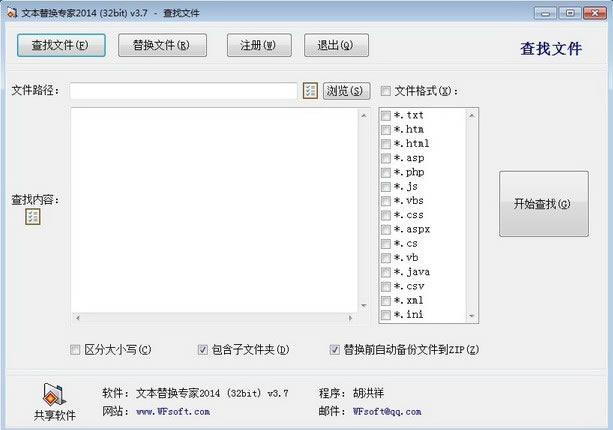Switch to 替换文件(R) mode

pos(162,45)
